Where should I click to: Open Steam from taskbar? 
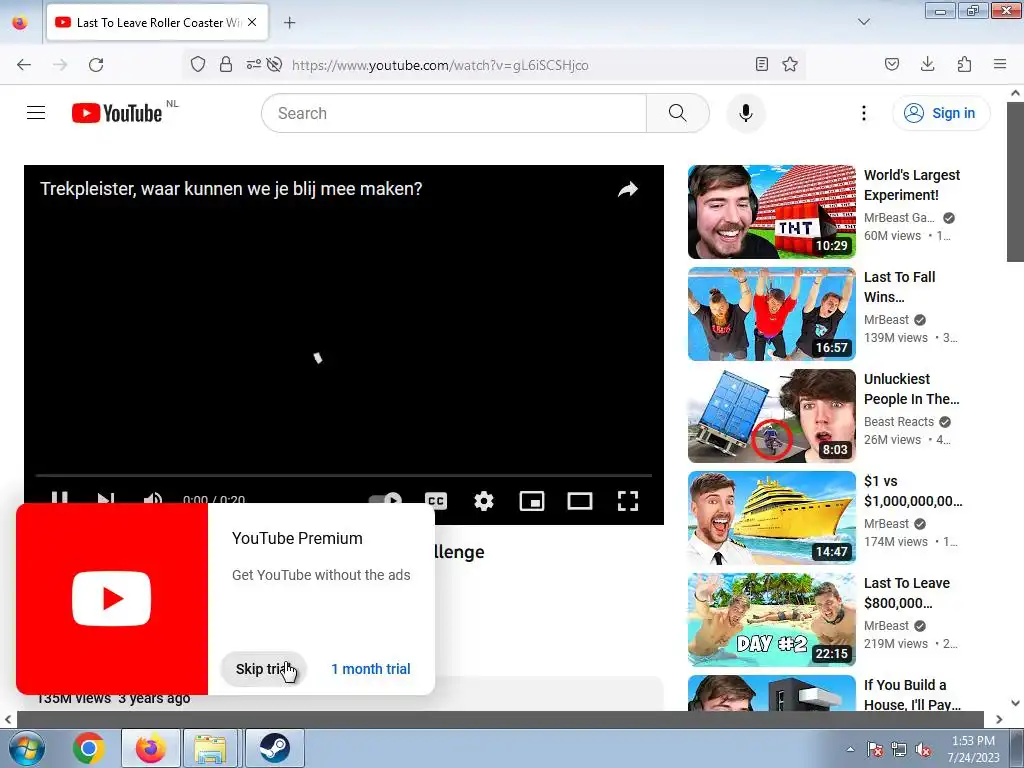point(274,748)
